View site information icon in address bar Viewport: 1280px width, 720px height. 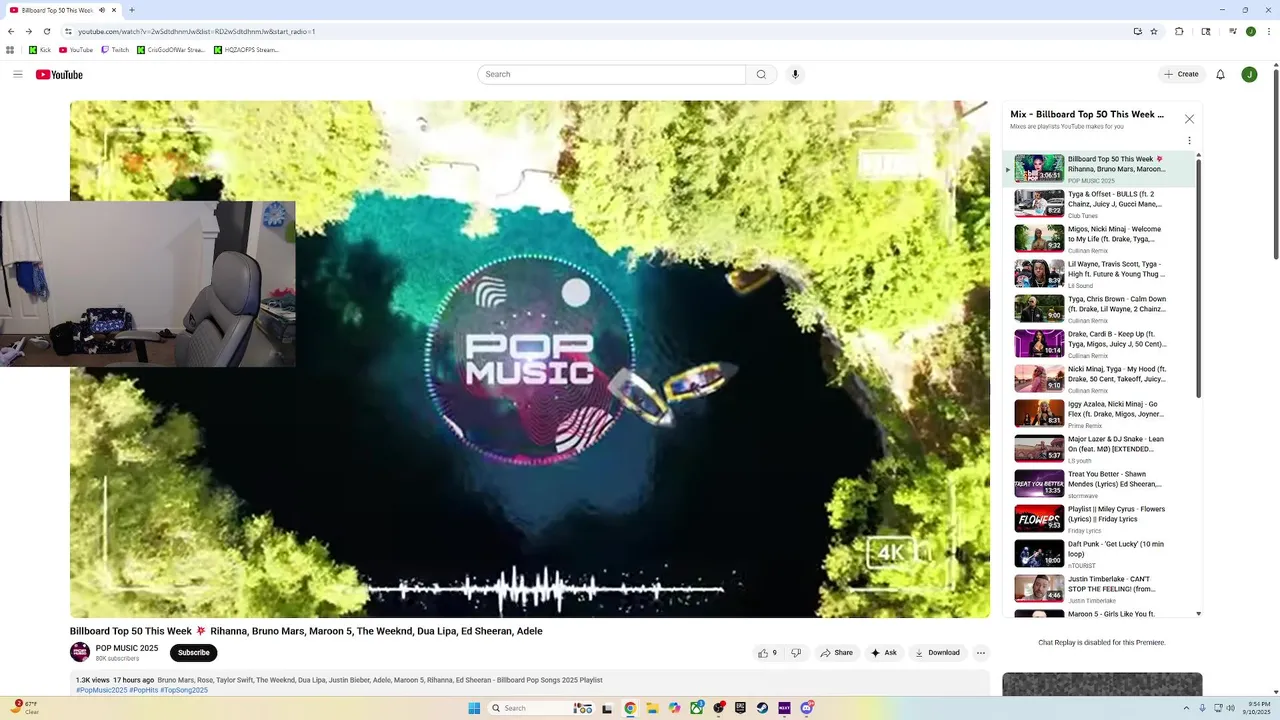point(69,31)
